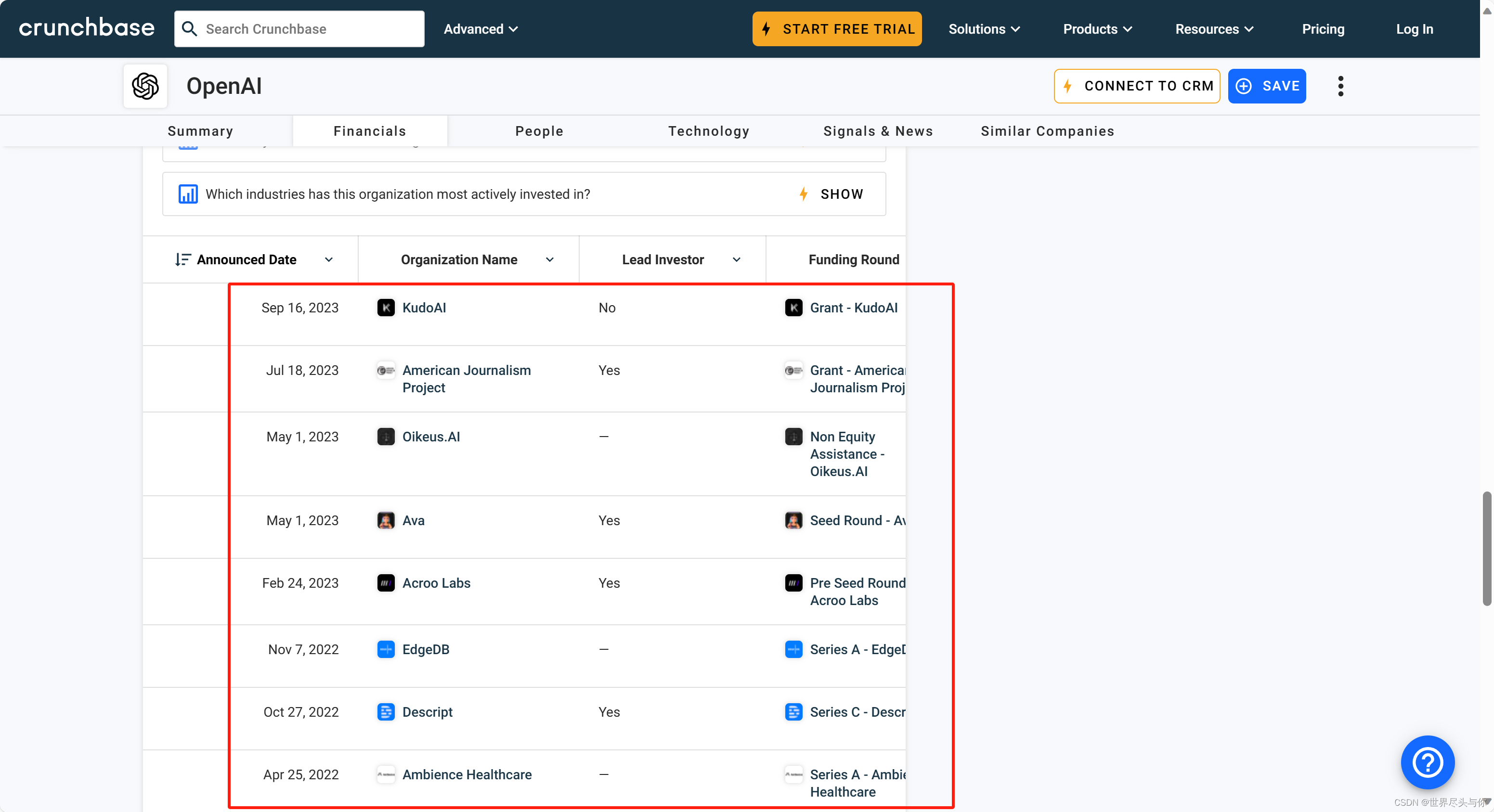Click American Journalism Project organization logo
The width and height of the screenshot is (1494, 812).
[386, 370]
